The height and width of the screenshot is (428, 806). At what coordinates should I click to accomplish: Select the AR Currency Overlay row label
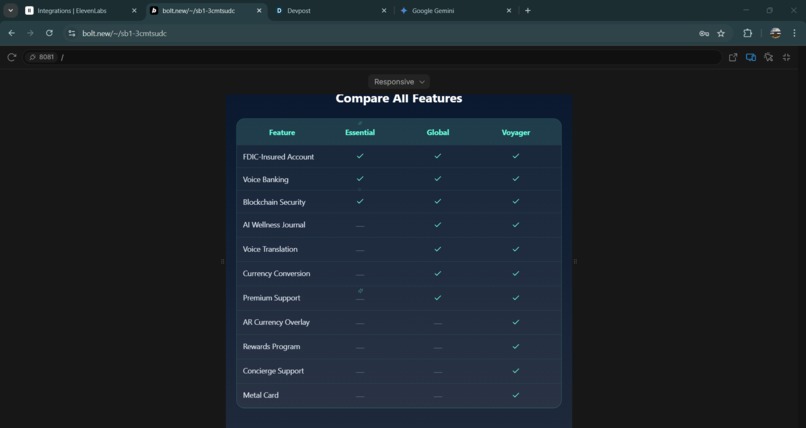tap(276, 322)
